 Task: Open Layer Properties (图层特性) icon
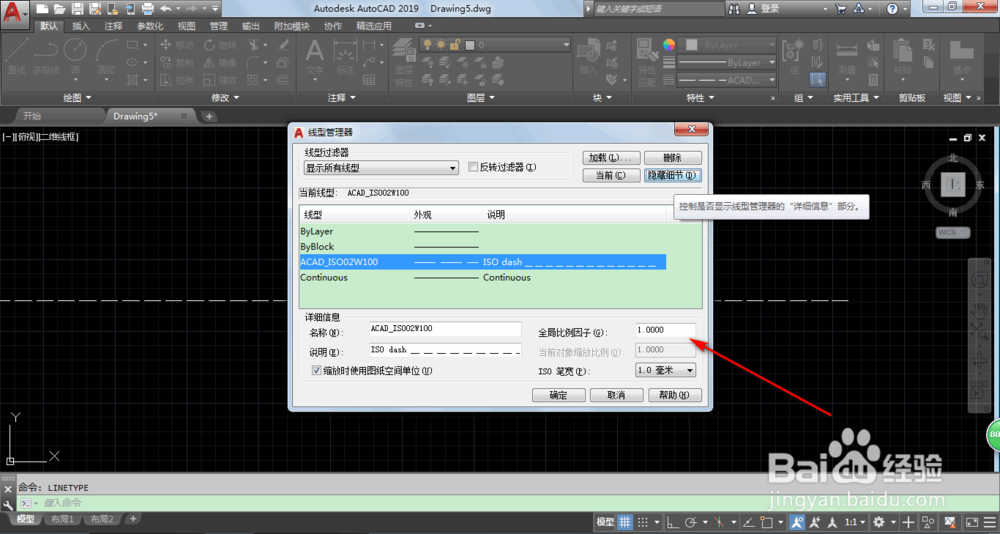pyautogui.click(x=403, y=61)
